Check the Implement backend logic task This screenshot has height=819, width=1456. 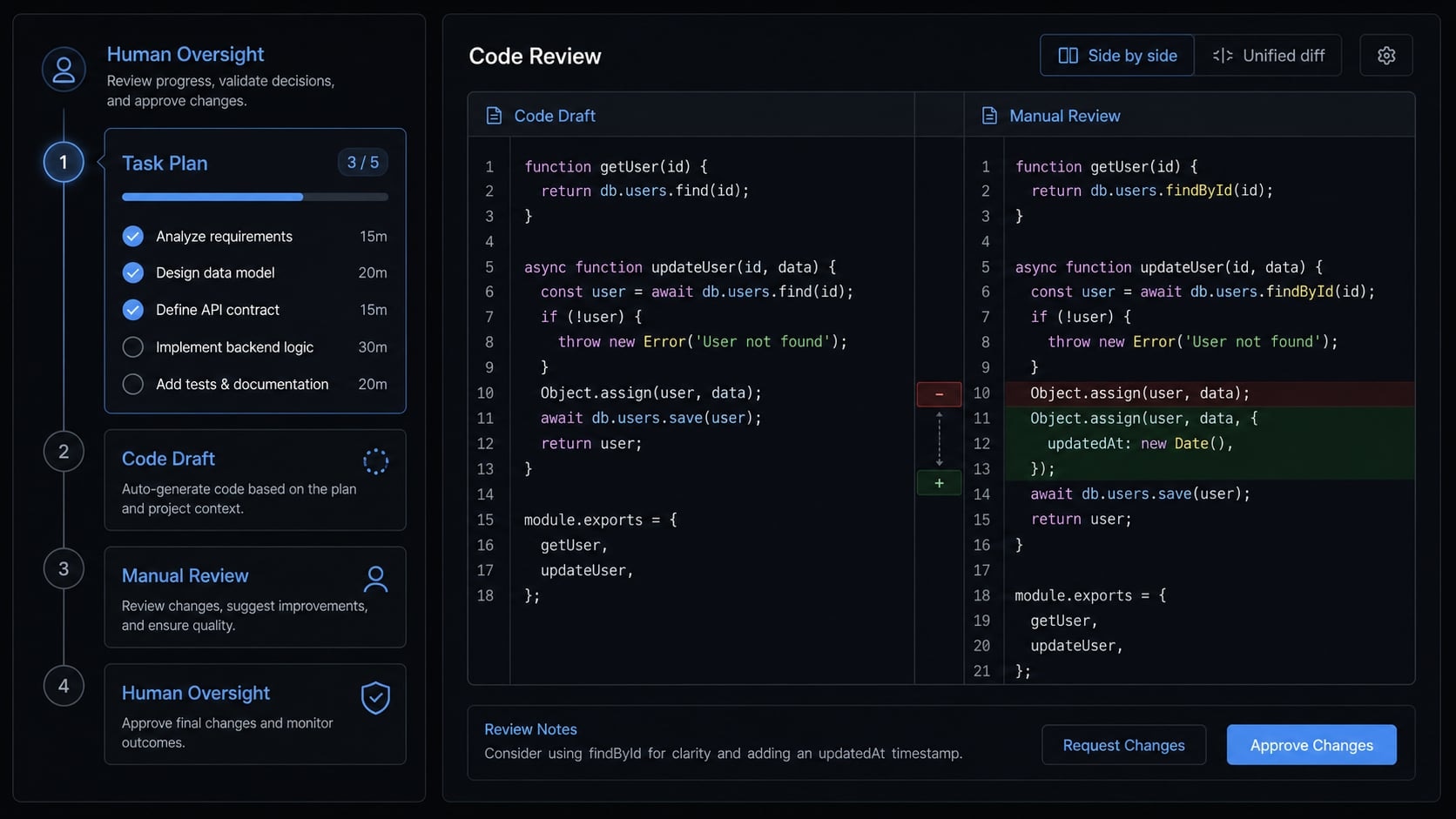[132, 346]
